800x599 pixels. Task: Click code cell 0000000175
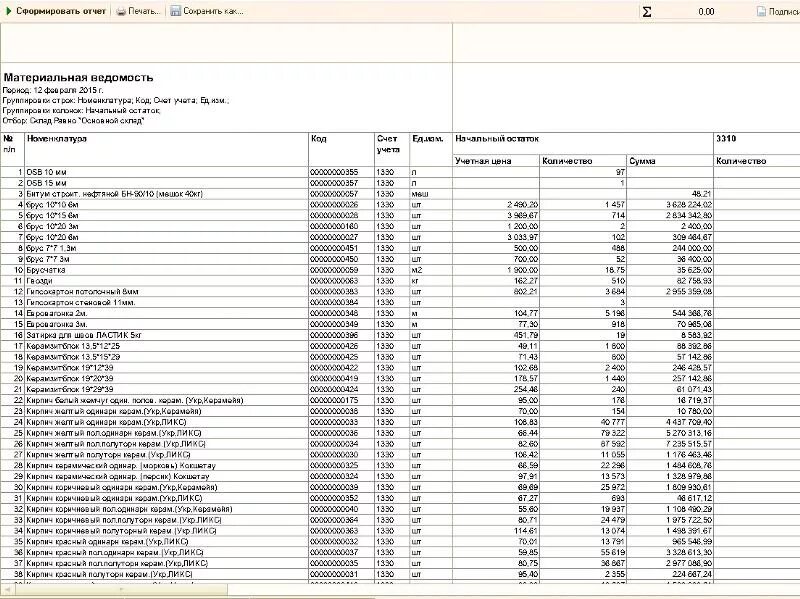341,400
